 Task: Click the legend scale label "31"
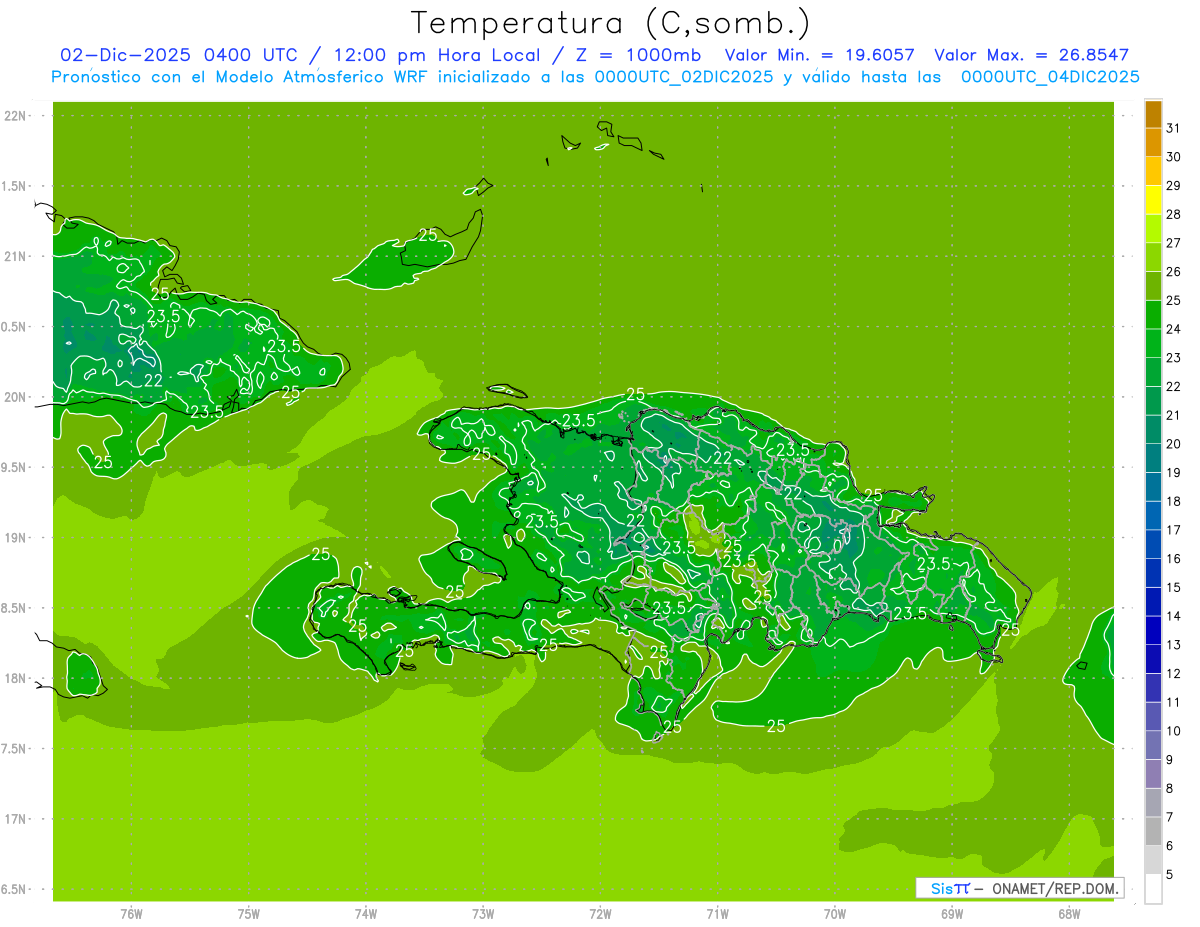coord(1174,128)
